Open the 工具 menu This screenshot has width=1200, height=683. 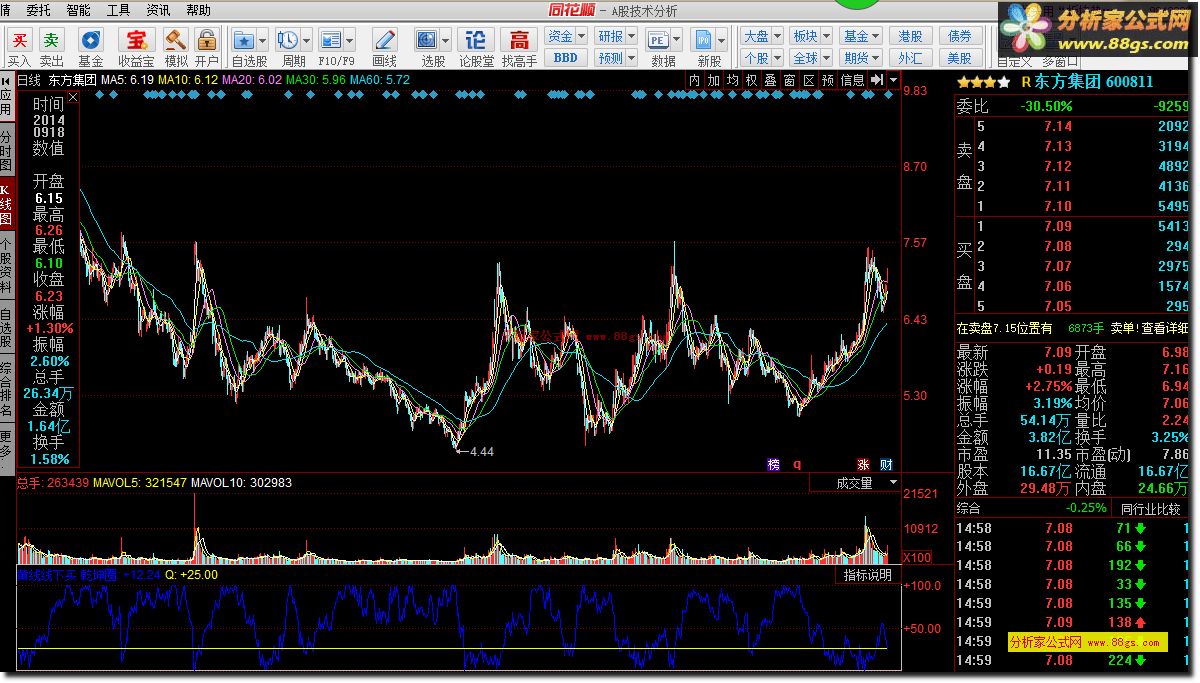point(118,10)
